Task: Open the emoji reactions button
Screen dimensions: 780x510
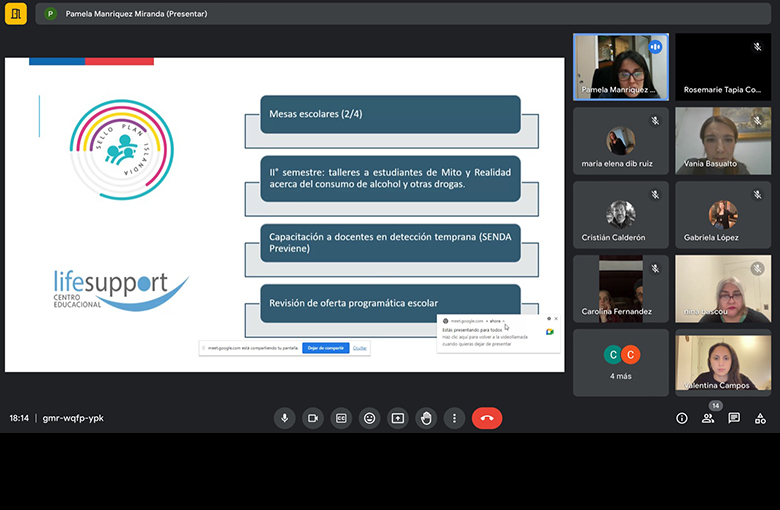Action: [369, 418]
